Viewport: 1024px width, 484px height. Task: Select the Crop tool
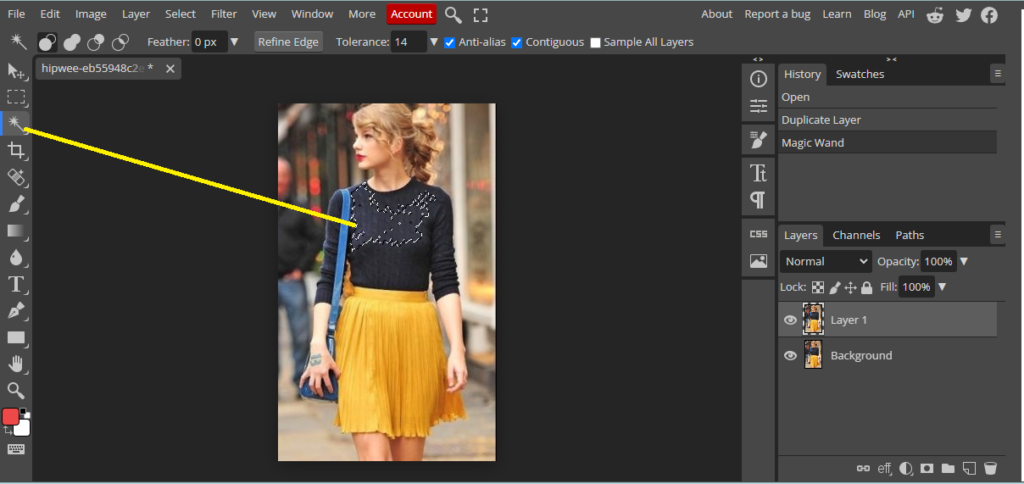[x=16, y=150]
